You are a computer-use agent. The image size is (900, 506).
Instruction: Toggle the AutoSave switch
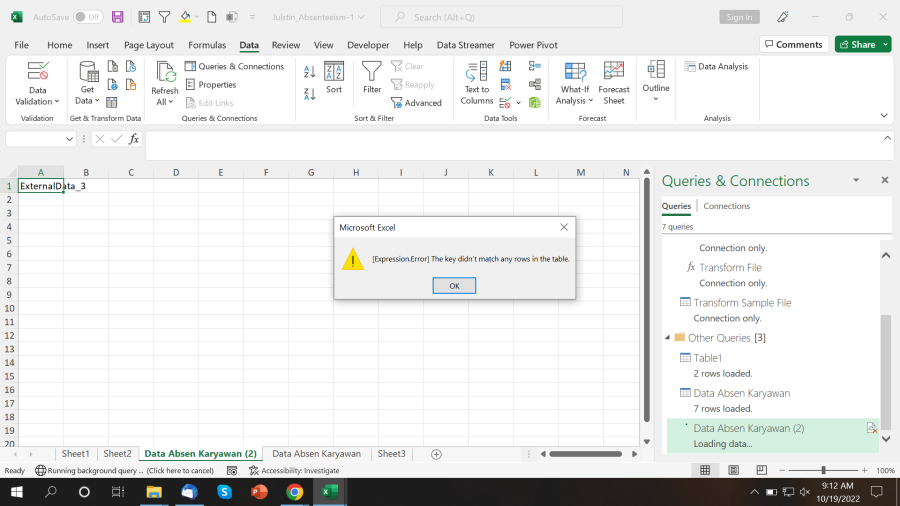88,17
